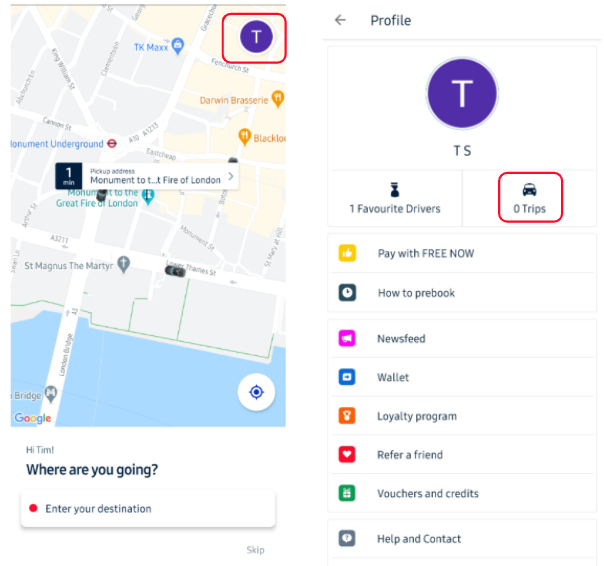Open Help and Contact menu entry

(x=462, y=539)
